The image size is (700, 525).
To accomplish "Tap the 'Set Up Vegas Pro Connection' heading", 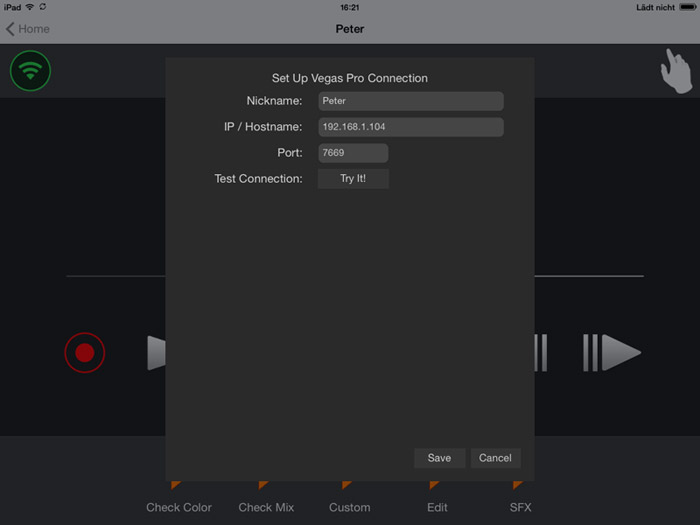I will (x=350, y=78).
